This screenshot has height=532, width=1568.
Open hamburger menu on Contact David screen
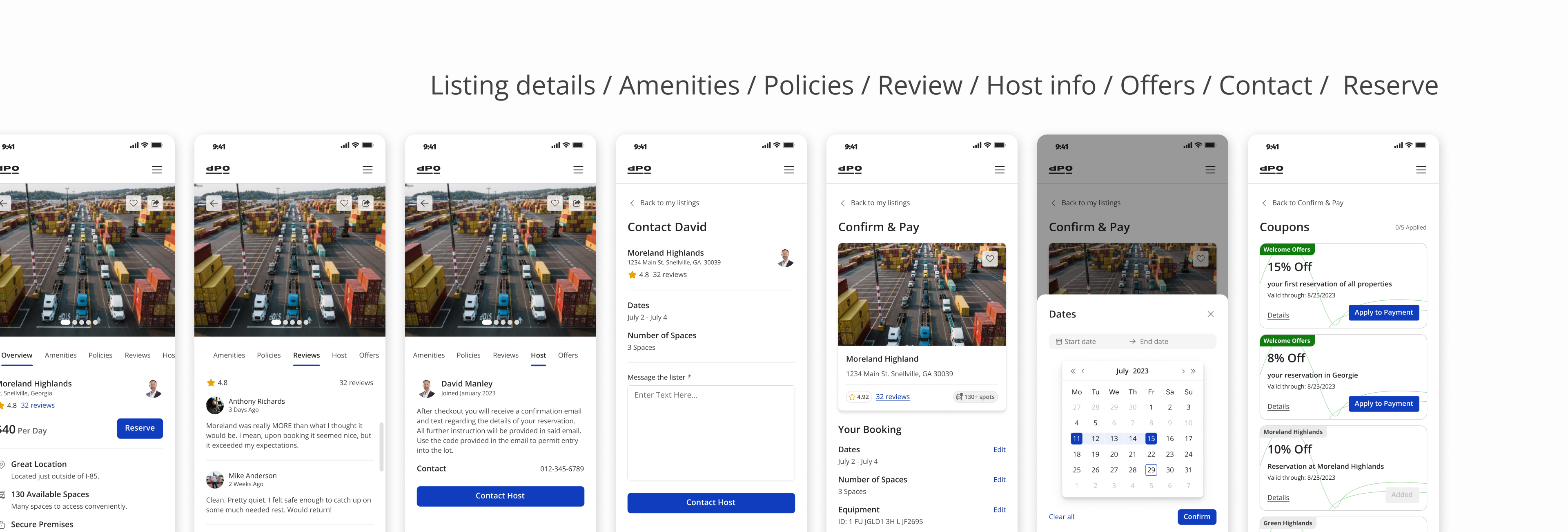pyautogui.click(x=788, y=170)
